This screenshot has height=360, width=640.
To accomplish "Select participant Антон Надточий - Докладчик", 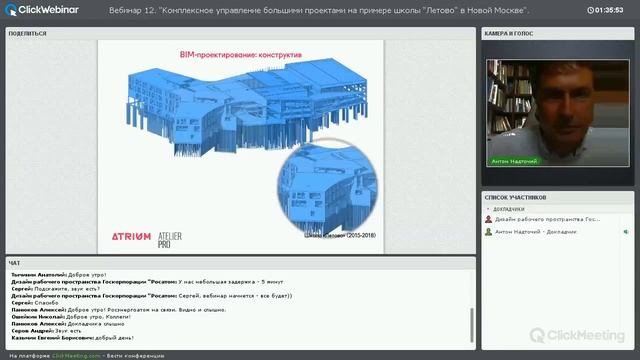I will click(536, 232).
